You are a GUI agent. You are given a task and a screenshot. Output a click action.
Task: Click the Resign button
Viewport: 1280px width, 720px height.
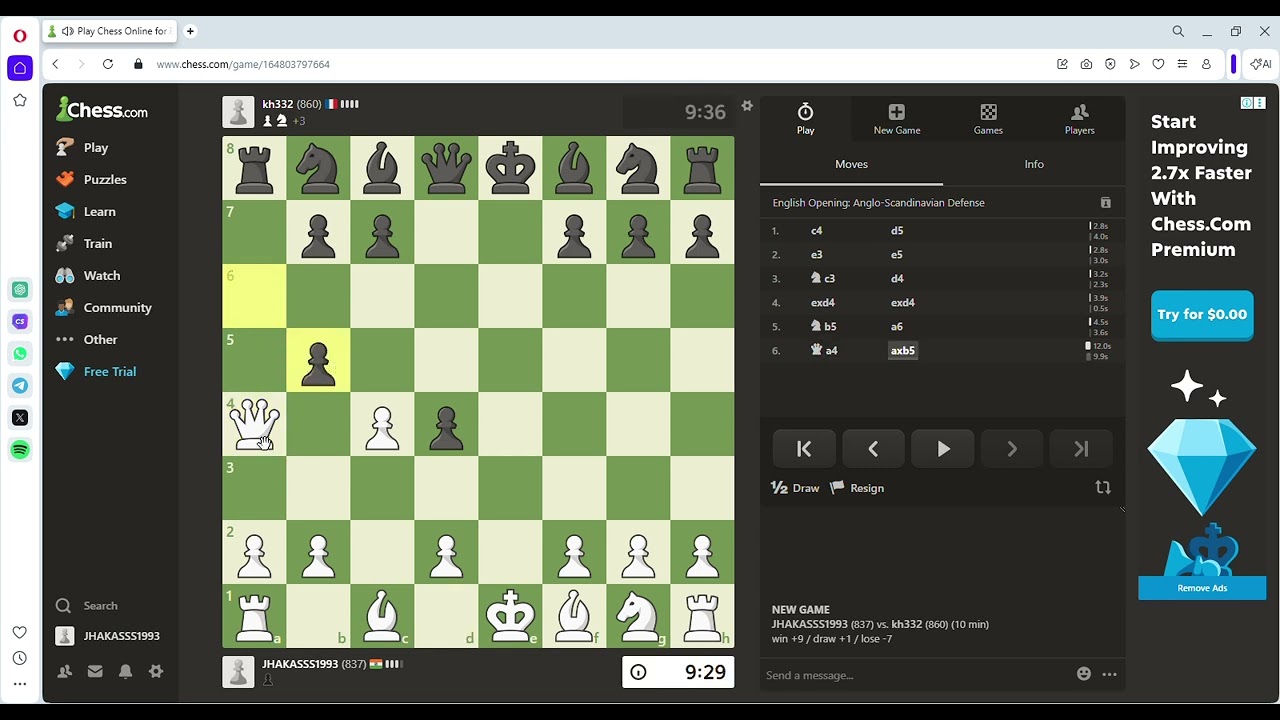[857, 488]
